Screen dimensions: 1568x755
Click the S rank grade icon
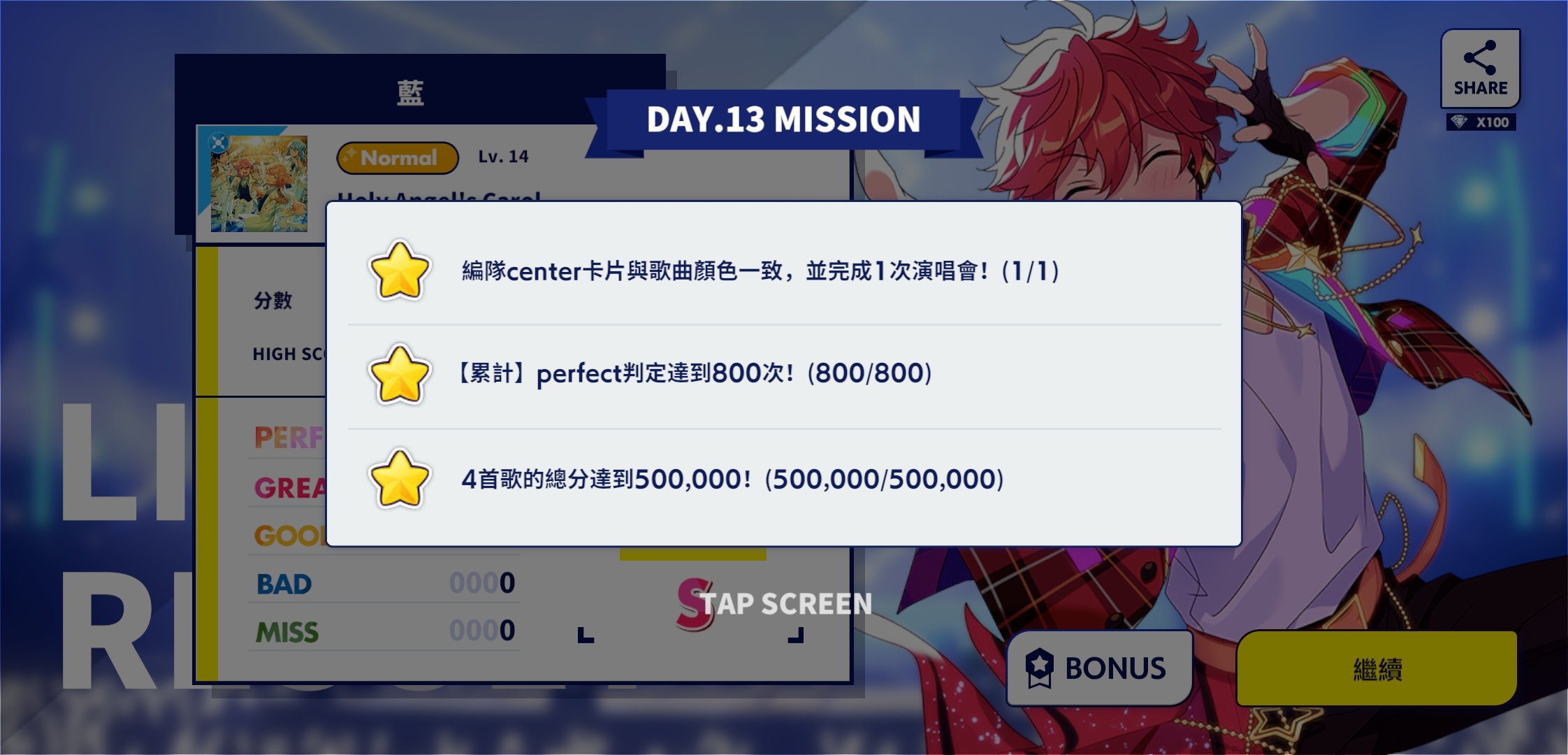[x=695, y=604]
